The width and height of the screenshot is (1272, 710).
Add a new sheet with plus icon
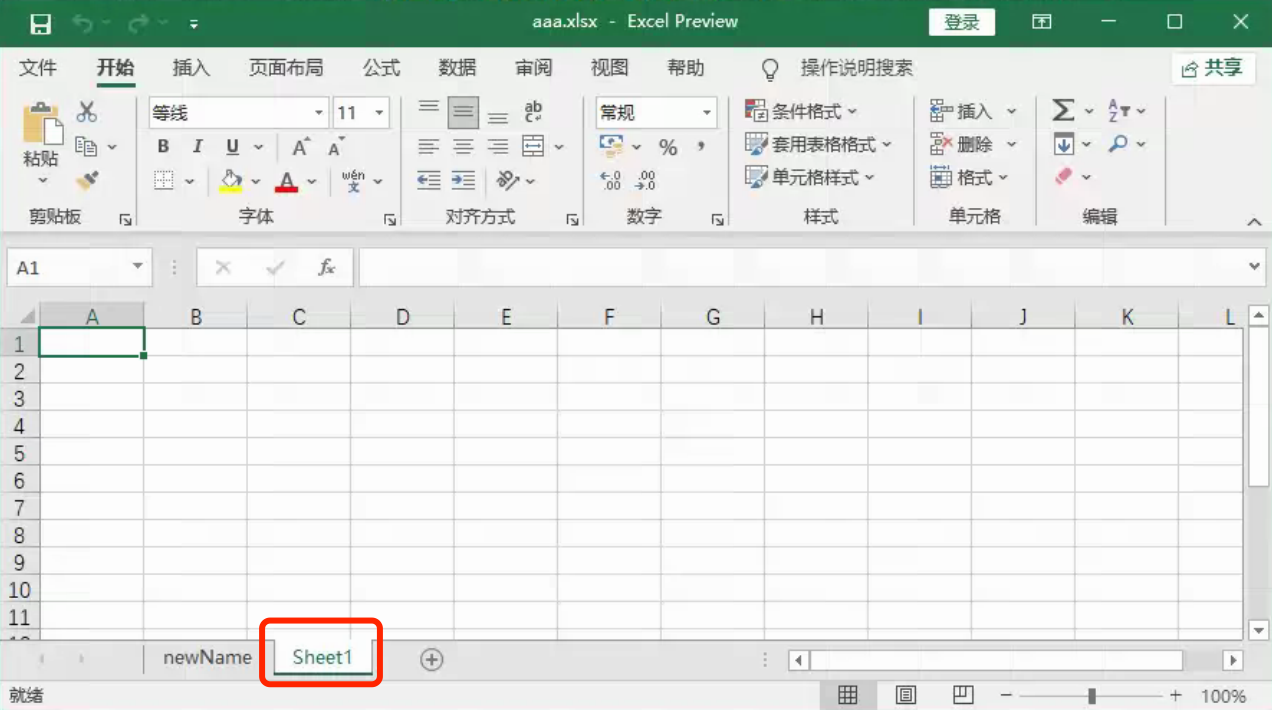pyautogui.click(x=431, y=659)
